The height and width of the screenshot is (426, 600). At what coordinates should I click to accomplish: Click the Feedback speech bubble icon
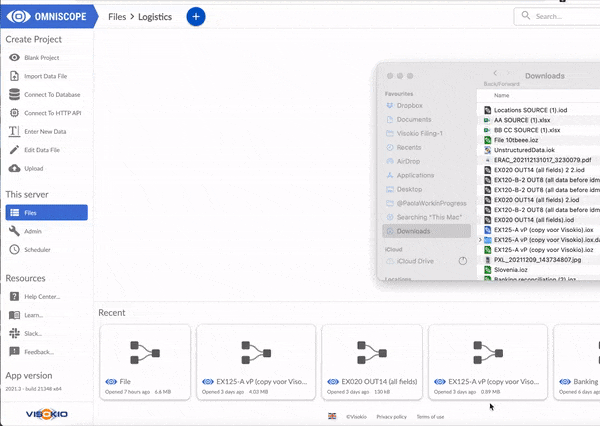coord(15,351)
